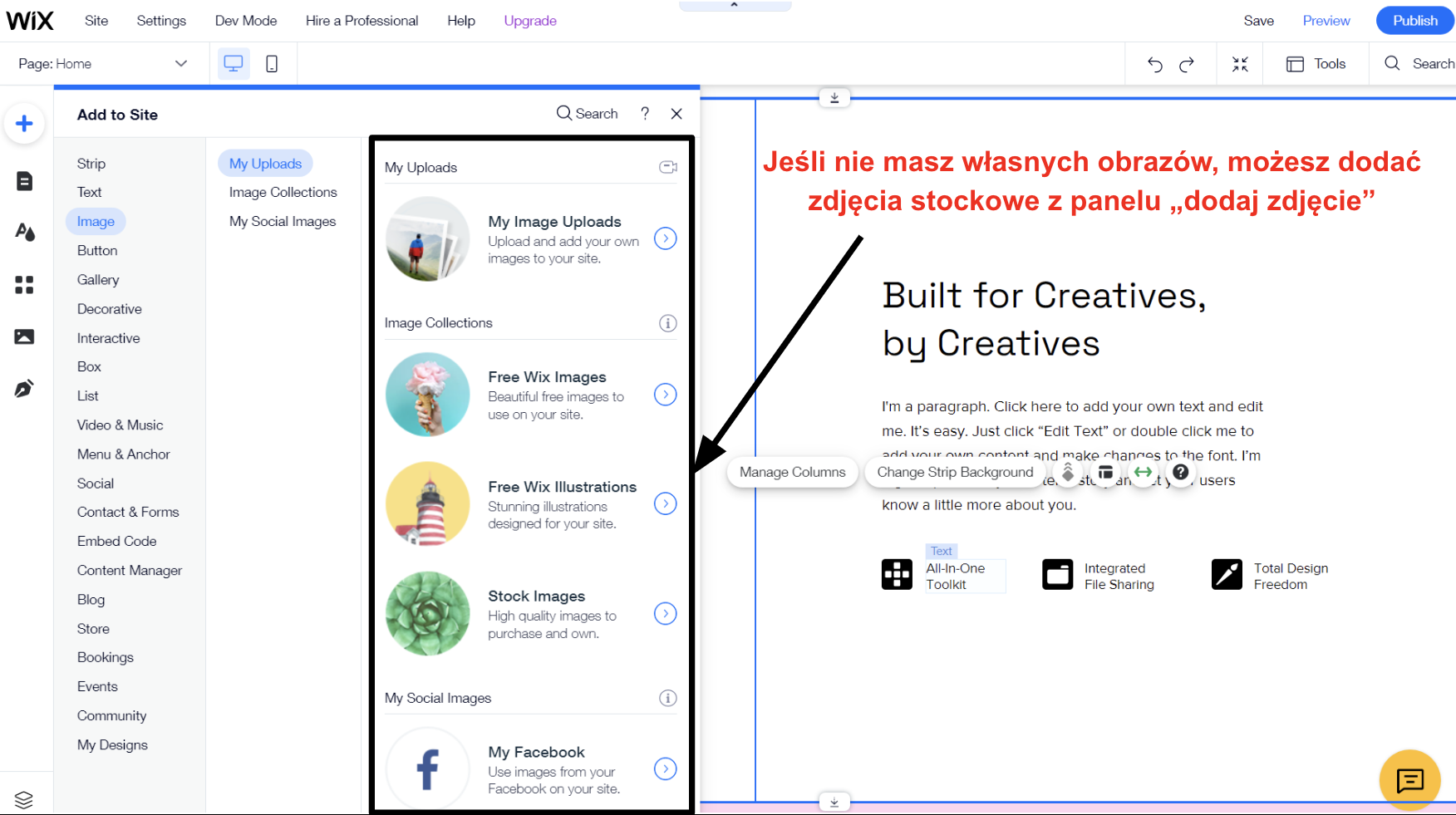Open the Media image icon in sidebar
This screenshot has width=1456, height=815.
(24, 336)
